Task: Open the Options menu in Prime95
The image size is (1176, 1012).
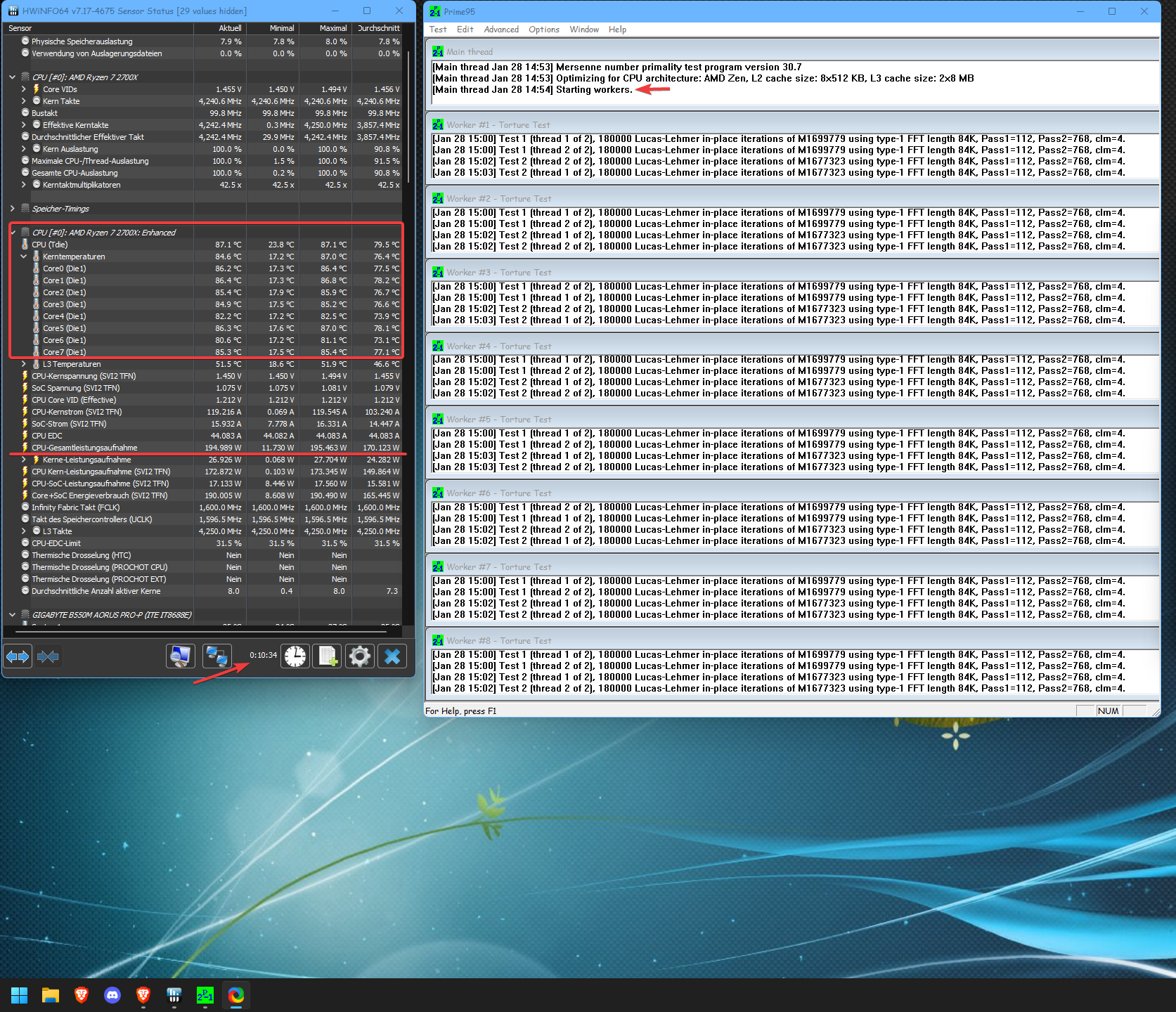Action: [x=544, y=30]
